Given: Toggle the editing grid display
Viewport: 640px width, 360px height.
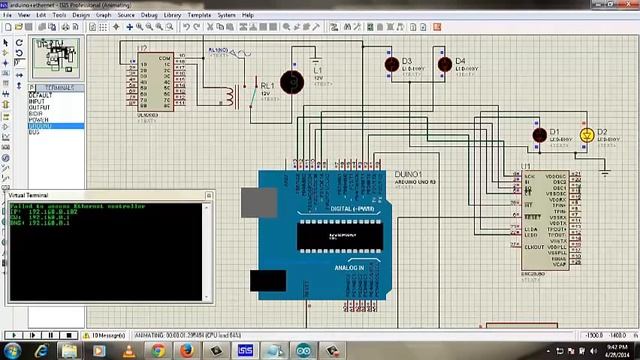Looking at the screenshot, I should (x=103, y=27).
